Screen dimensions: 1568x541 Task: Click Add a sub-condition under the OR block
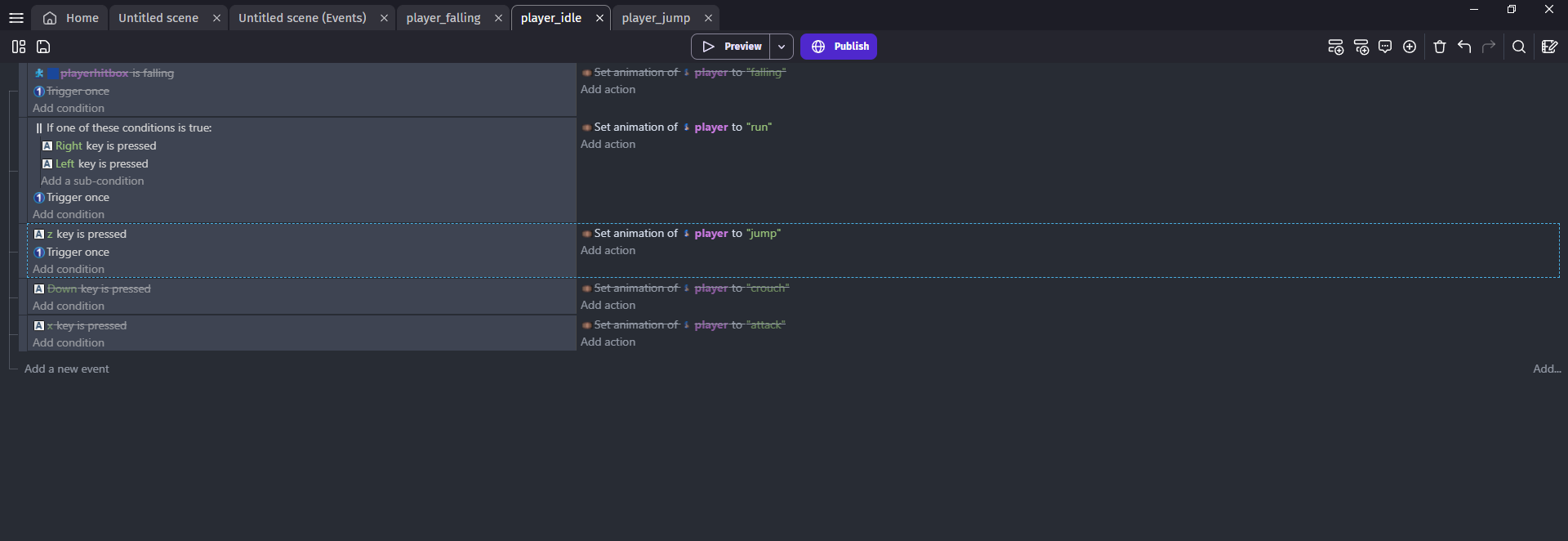[92, 181]
